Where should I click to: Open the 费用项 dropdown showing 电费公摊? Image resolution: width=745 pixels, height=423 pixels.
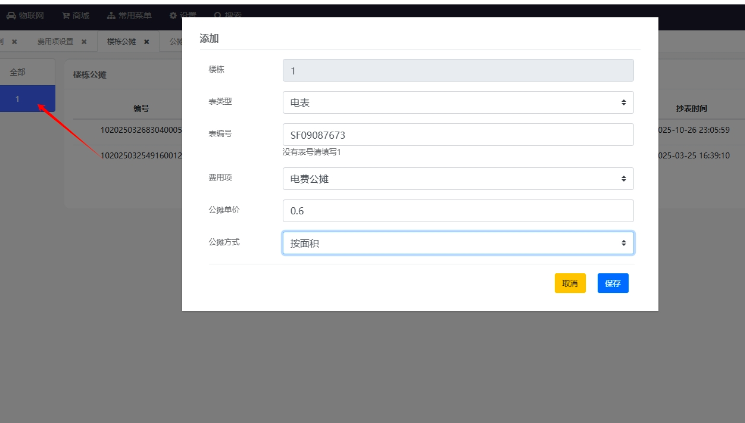click(x=458, y=179)
